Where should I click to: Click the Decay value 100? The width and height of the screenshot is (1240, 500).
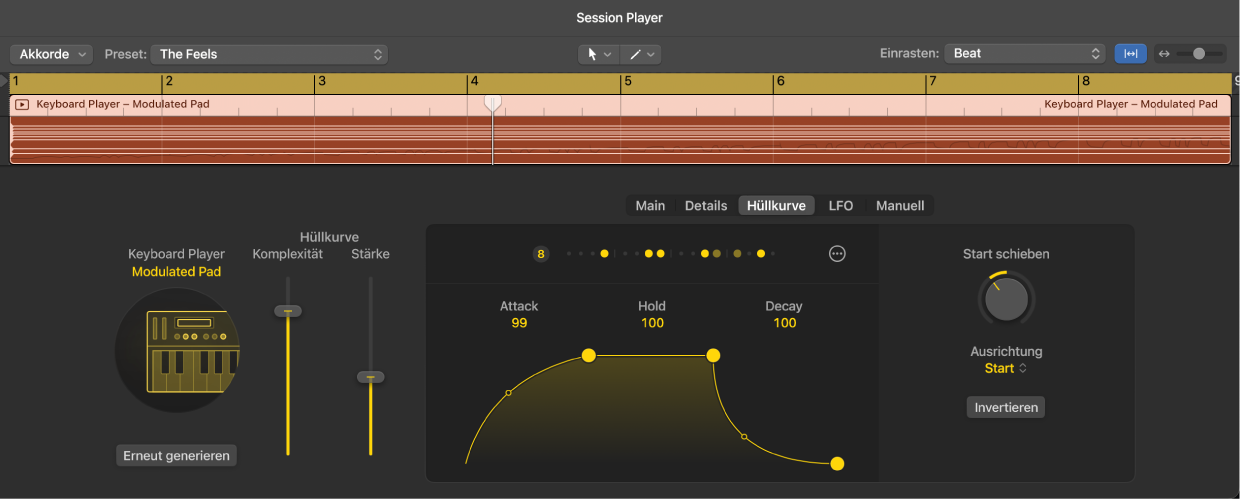click(785, 323)
